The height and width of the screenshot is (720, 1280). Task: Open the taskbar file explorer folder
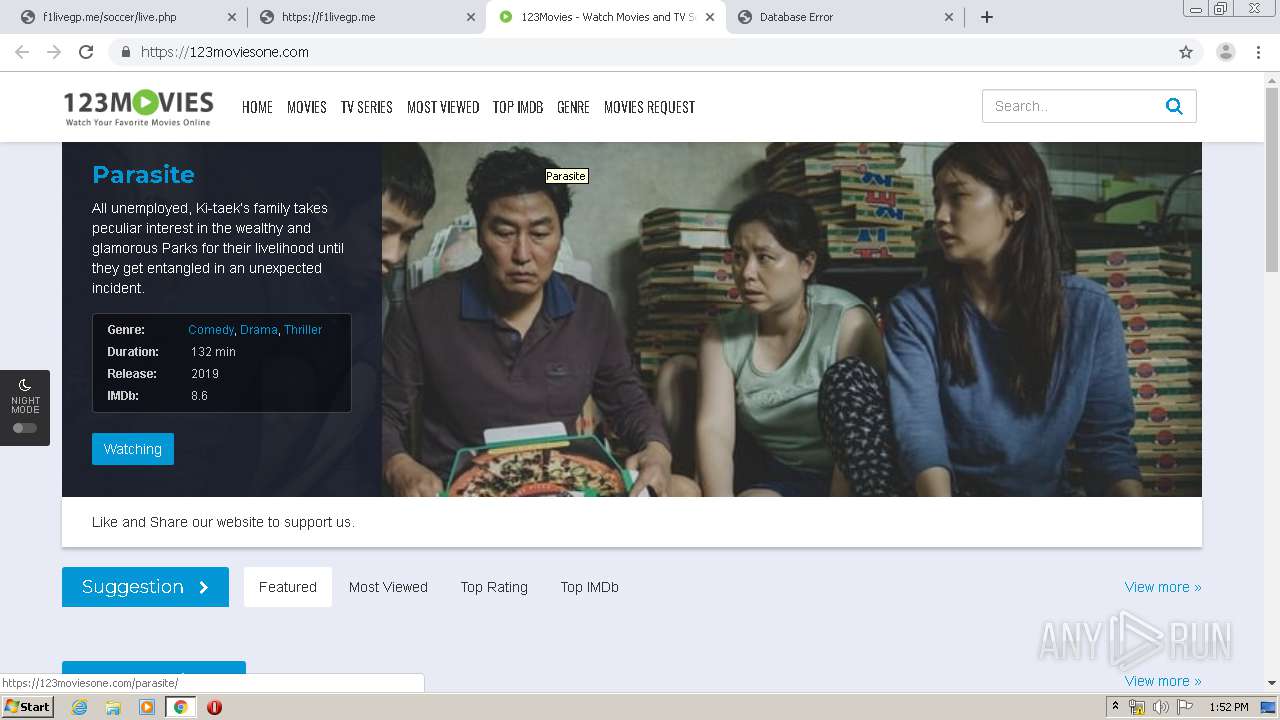click(113, 707)
